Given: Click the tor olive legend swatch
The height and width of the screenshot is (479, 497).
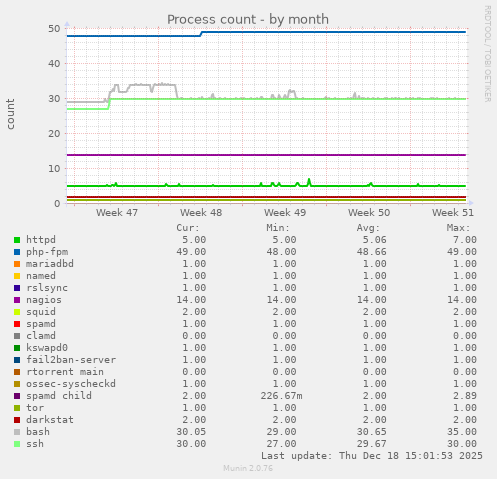Looking at the screenshot, I should coord(17,408).
